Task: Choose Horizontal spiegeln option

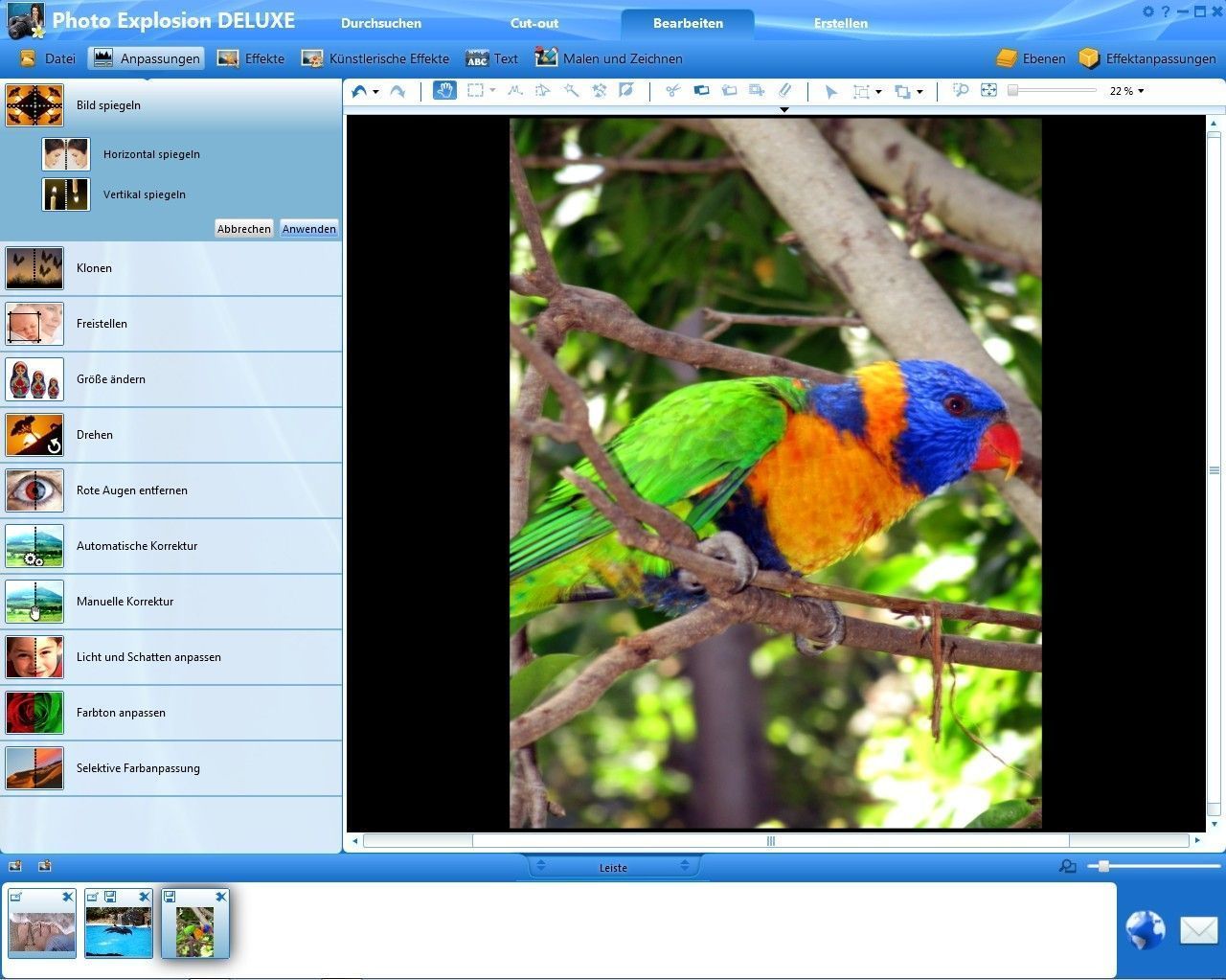Action: click(x=151, y=154)
